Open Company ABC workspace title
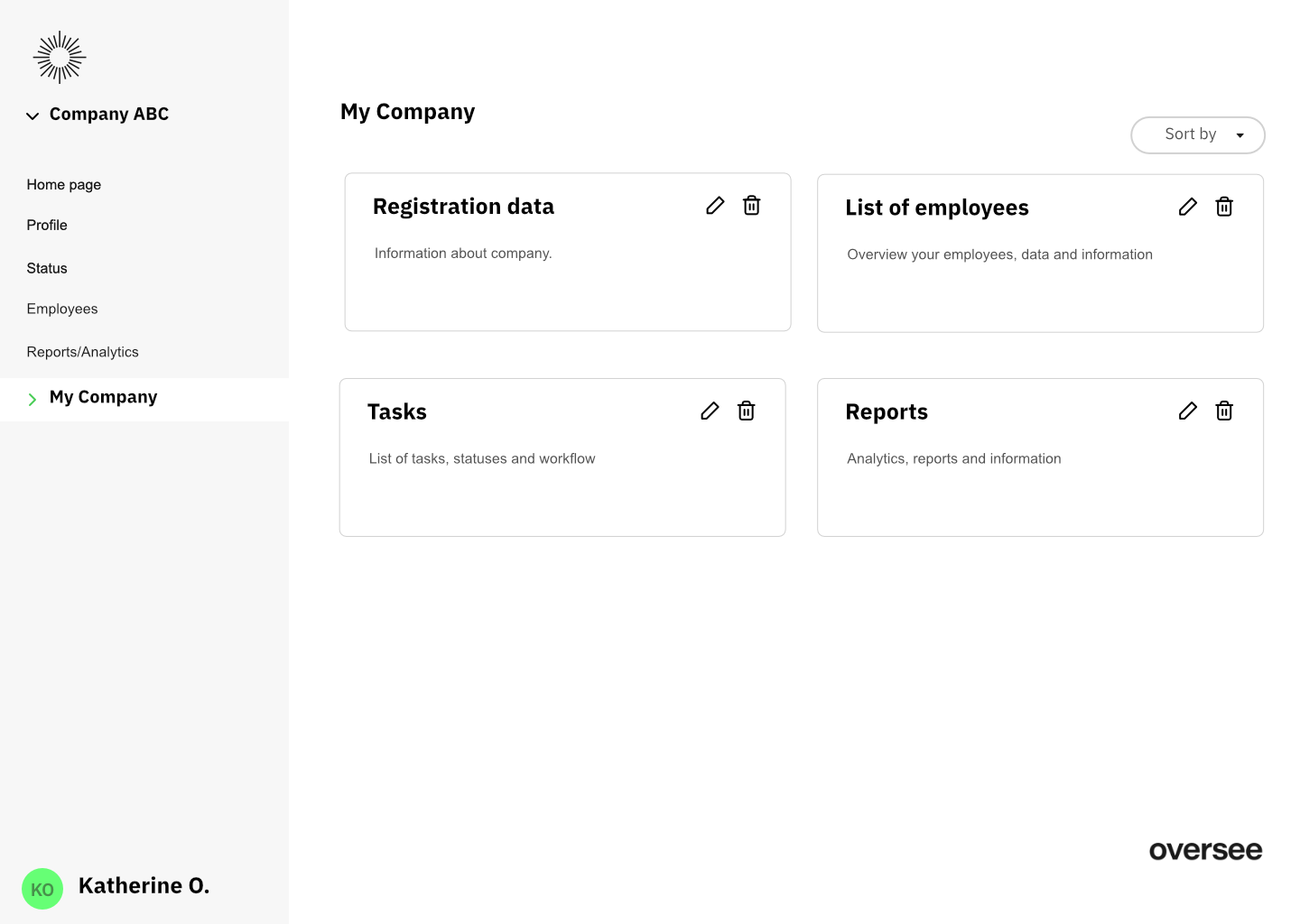This screenshot has height=924, width=1300. pos(109,114)
